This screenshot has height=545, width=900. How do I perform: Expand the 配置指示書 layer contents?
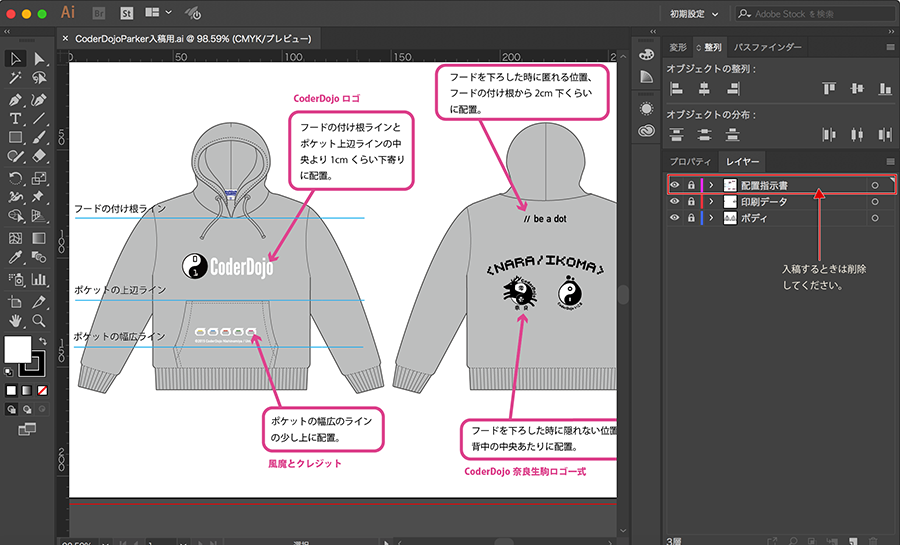pos(711,185)
